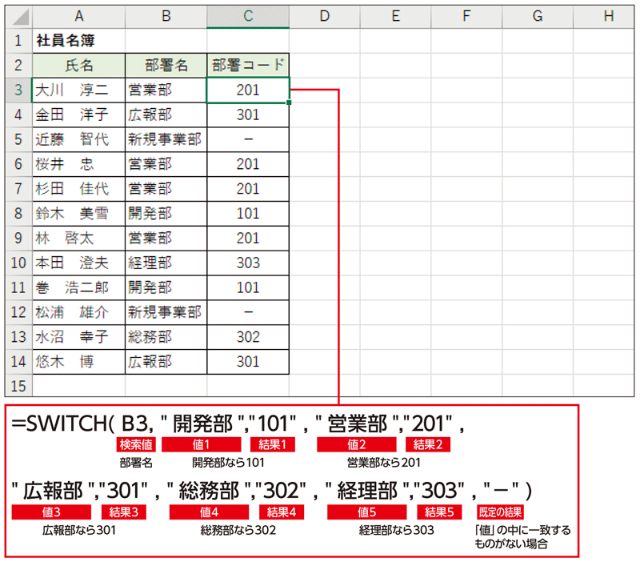Select column header A
The height and width of the screenshot is (562, 640).
coord(79,16)
